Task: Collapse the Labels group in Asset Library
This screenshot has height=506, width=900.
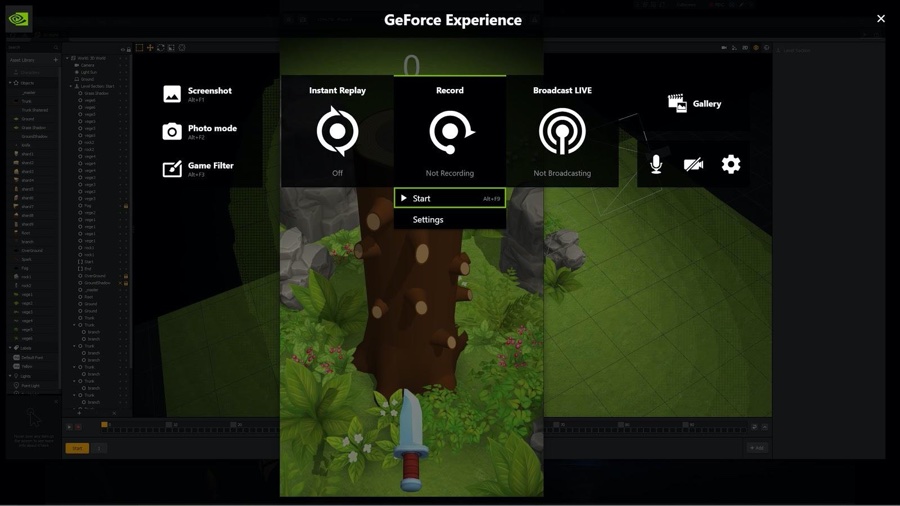Action: 10,348
